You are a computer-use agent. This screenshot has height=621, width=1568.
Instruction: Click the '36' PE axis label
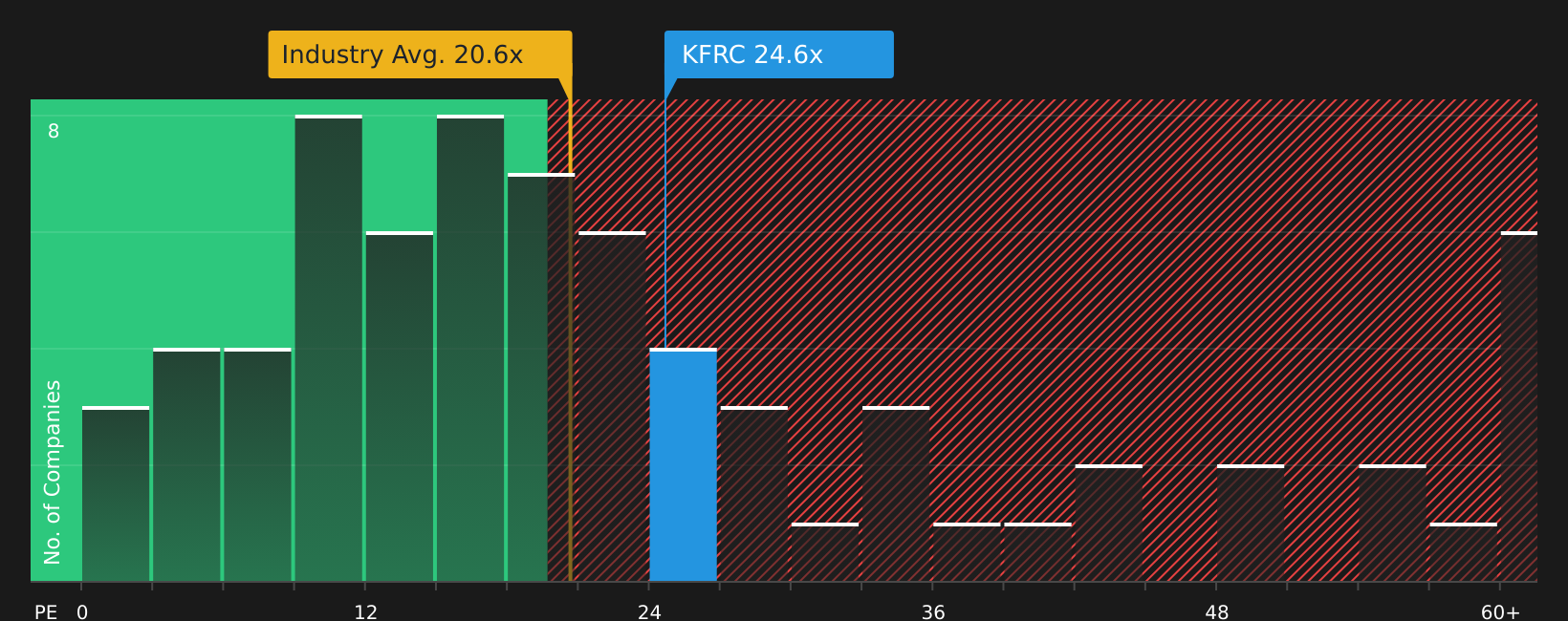(933, 612)
